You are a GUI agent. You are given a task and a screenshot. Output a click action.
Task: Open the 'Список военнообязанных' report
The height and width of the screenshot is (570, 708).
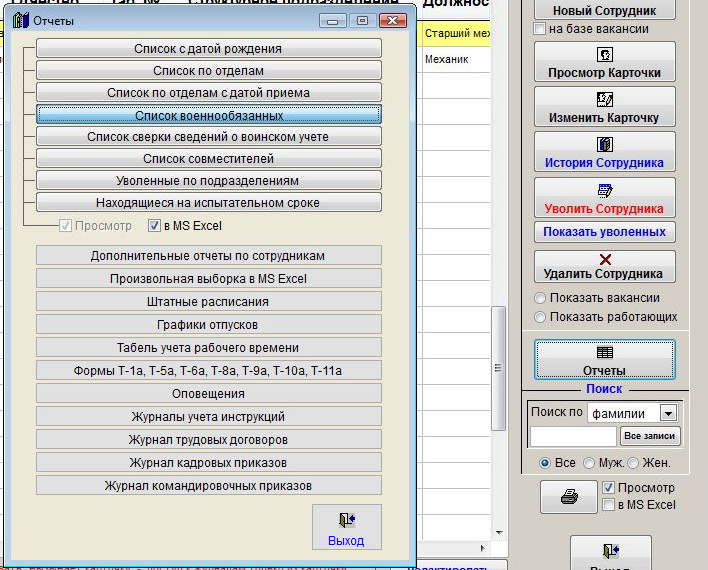click(x=209, y=115)
